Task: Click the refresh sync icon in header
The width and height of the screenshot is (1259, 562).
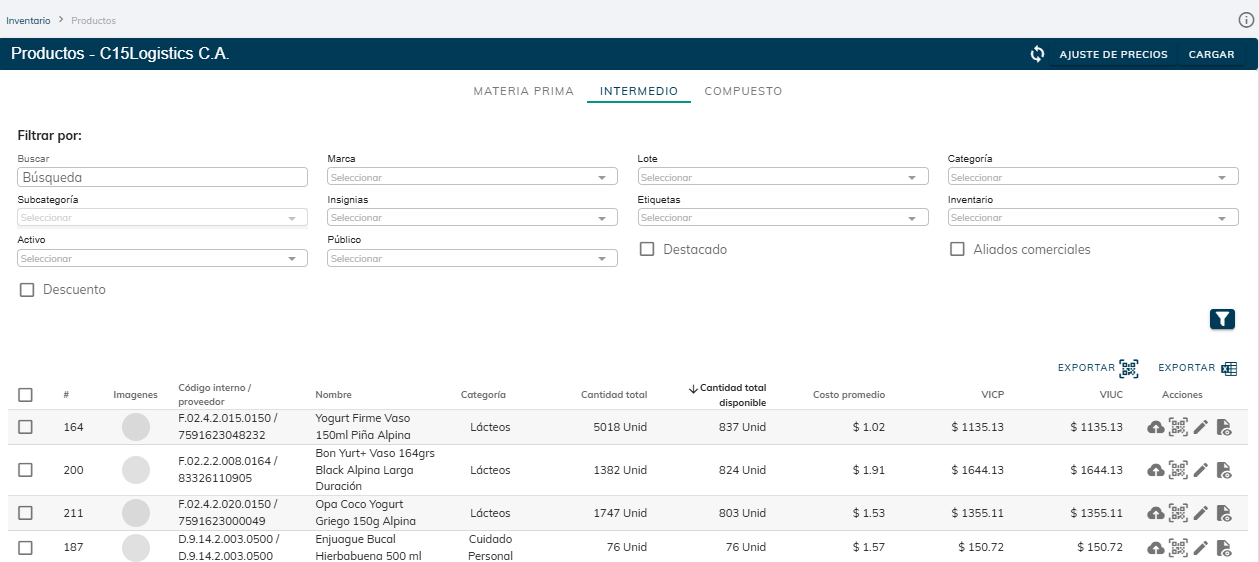Action: point(1037,54)
